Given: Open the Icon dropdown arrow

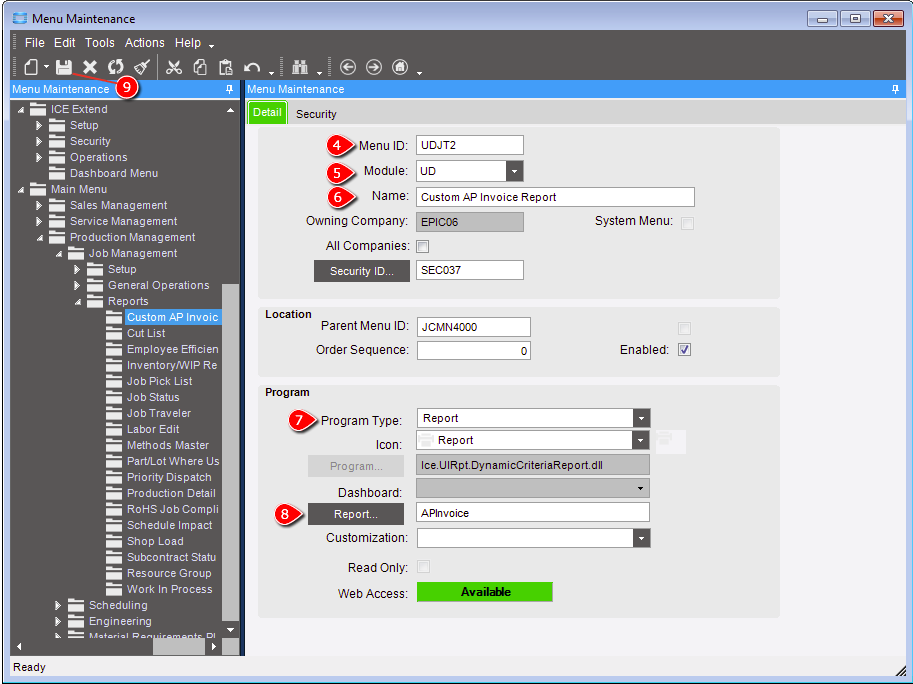Looking at the screenshot, I should [640, 440].
